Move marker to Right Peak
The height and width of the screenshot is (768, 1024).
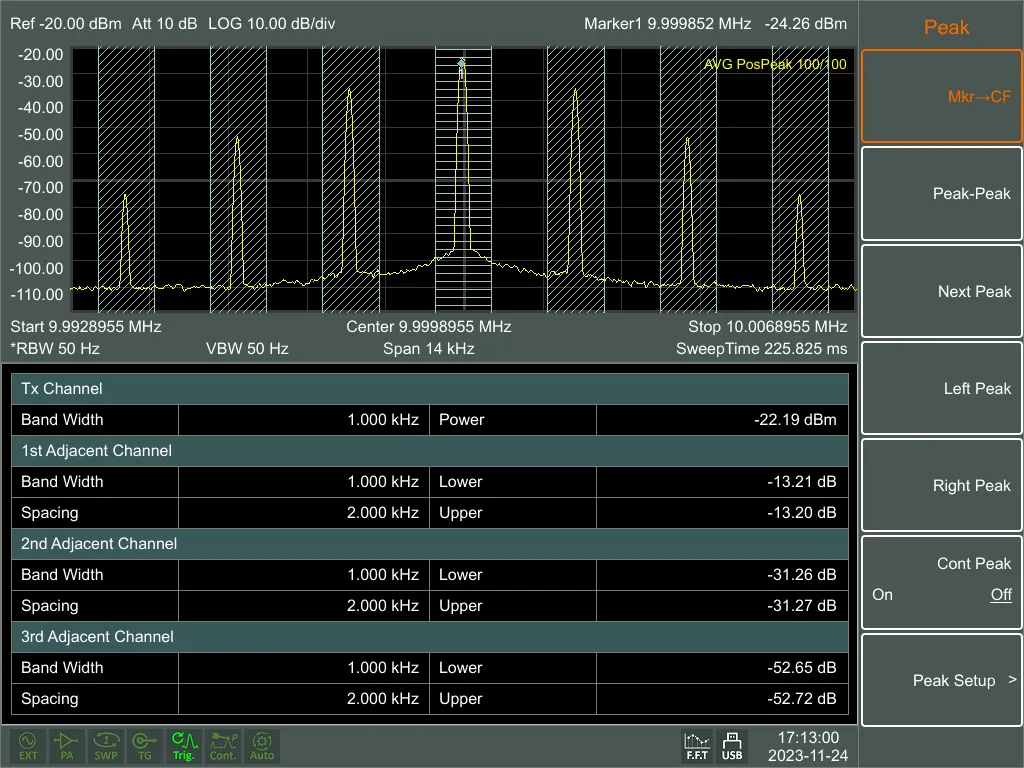click(942, 485)
